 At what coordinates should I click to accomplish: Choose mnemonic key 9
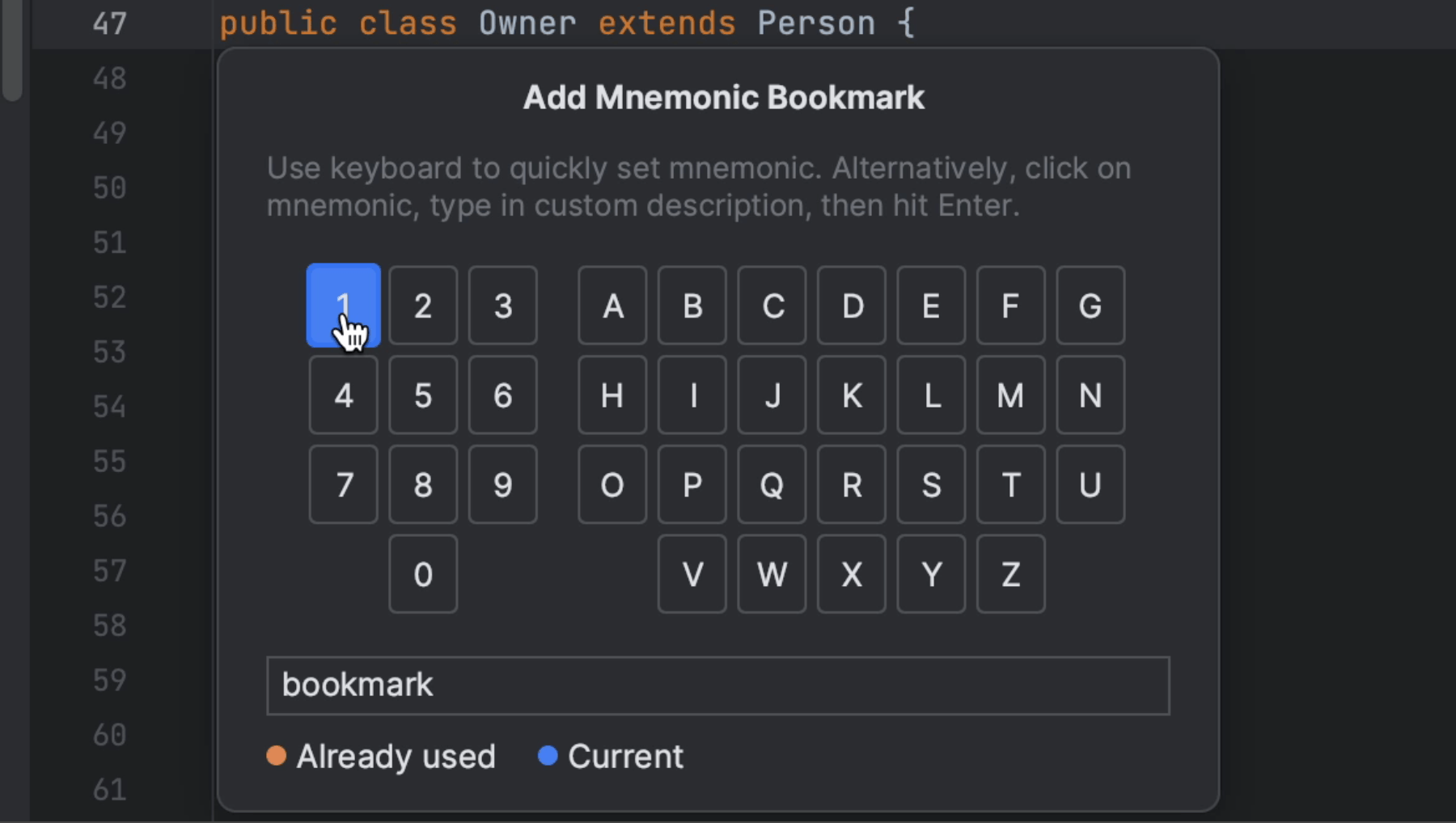503,485
